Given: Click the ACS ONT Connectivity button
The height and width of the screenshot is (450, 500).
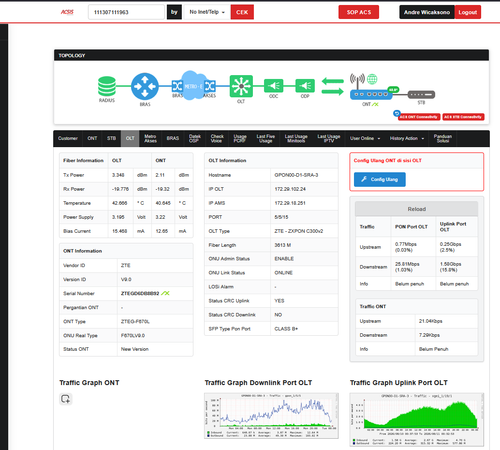Looking at the screenshot, I should click(x=419, y=117).
